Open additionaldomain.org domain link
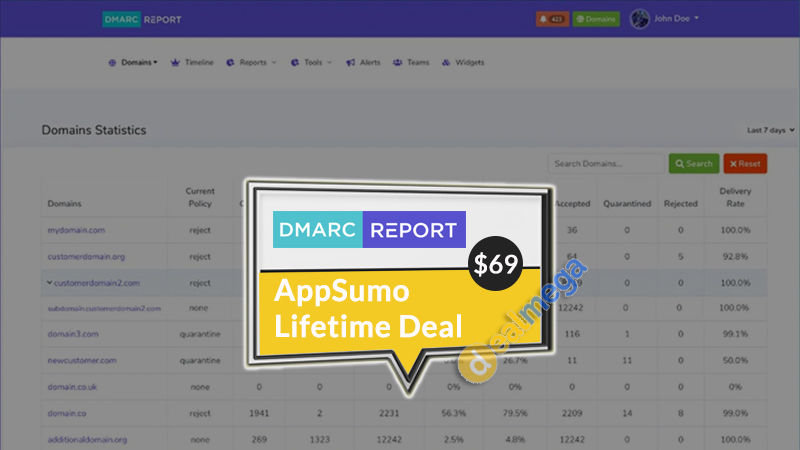Screen dimensions: 800x450 coord(87,439)
